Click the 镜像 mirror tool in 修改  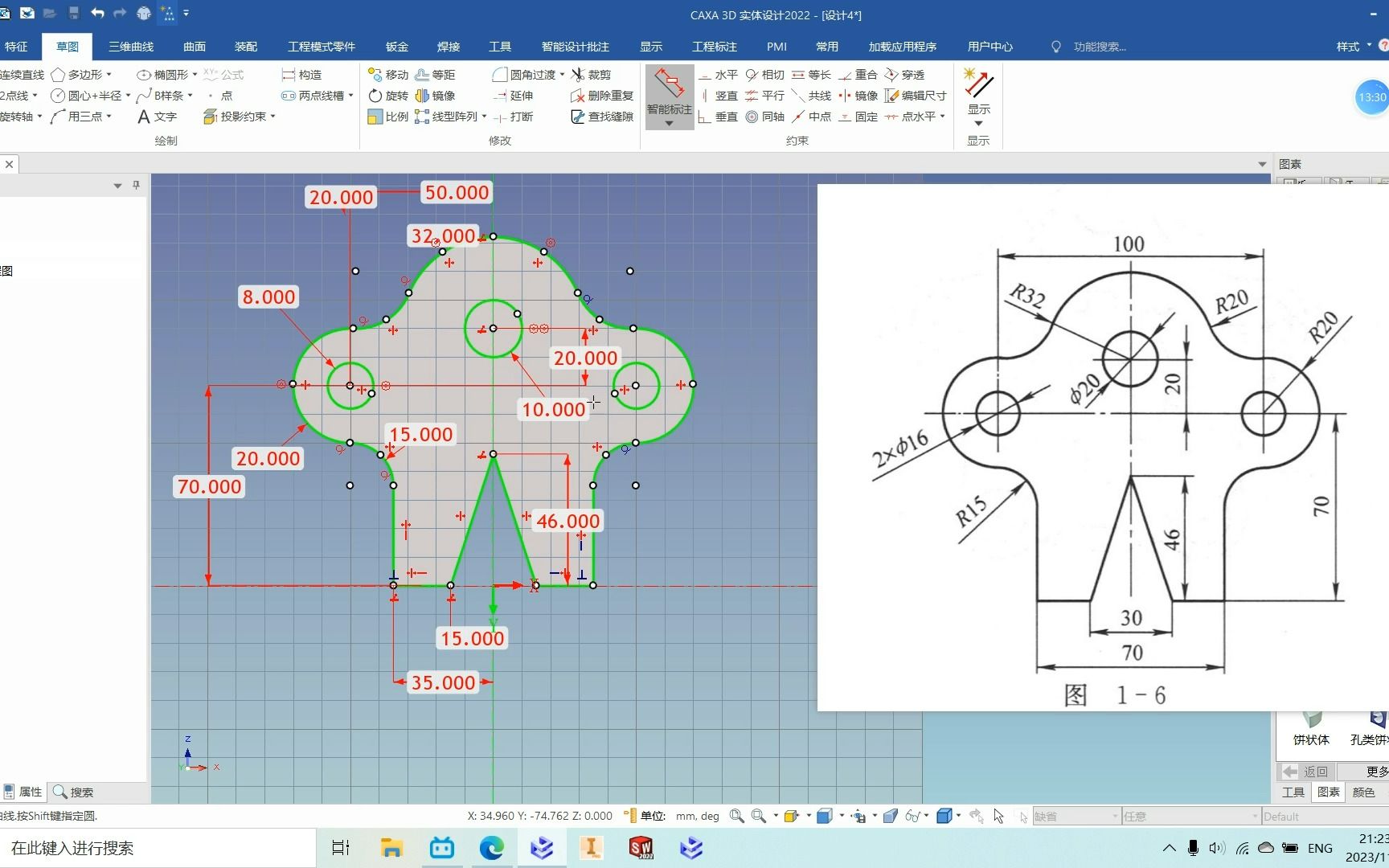click(x=436, y=96)
